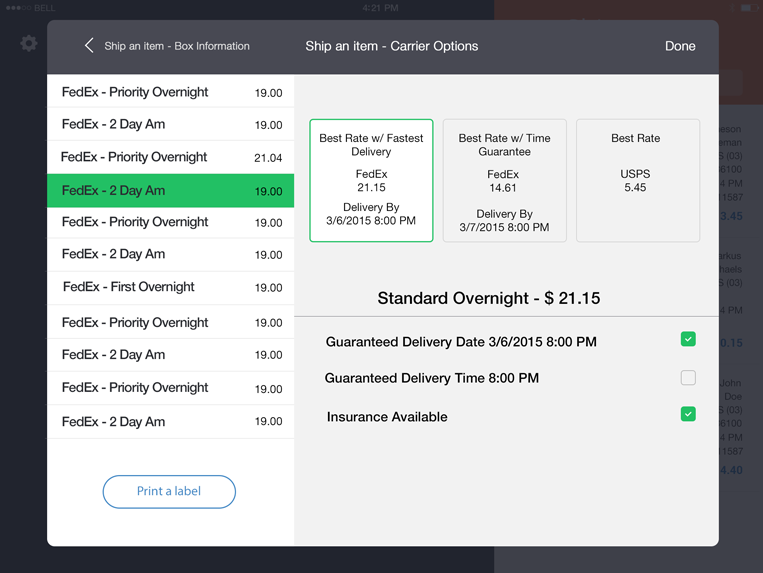Click Delivery By 3/7/2015 8:00 PM text
The height and width of the screenshot is (573, 763).
[504, 220]
